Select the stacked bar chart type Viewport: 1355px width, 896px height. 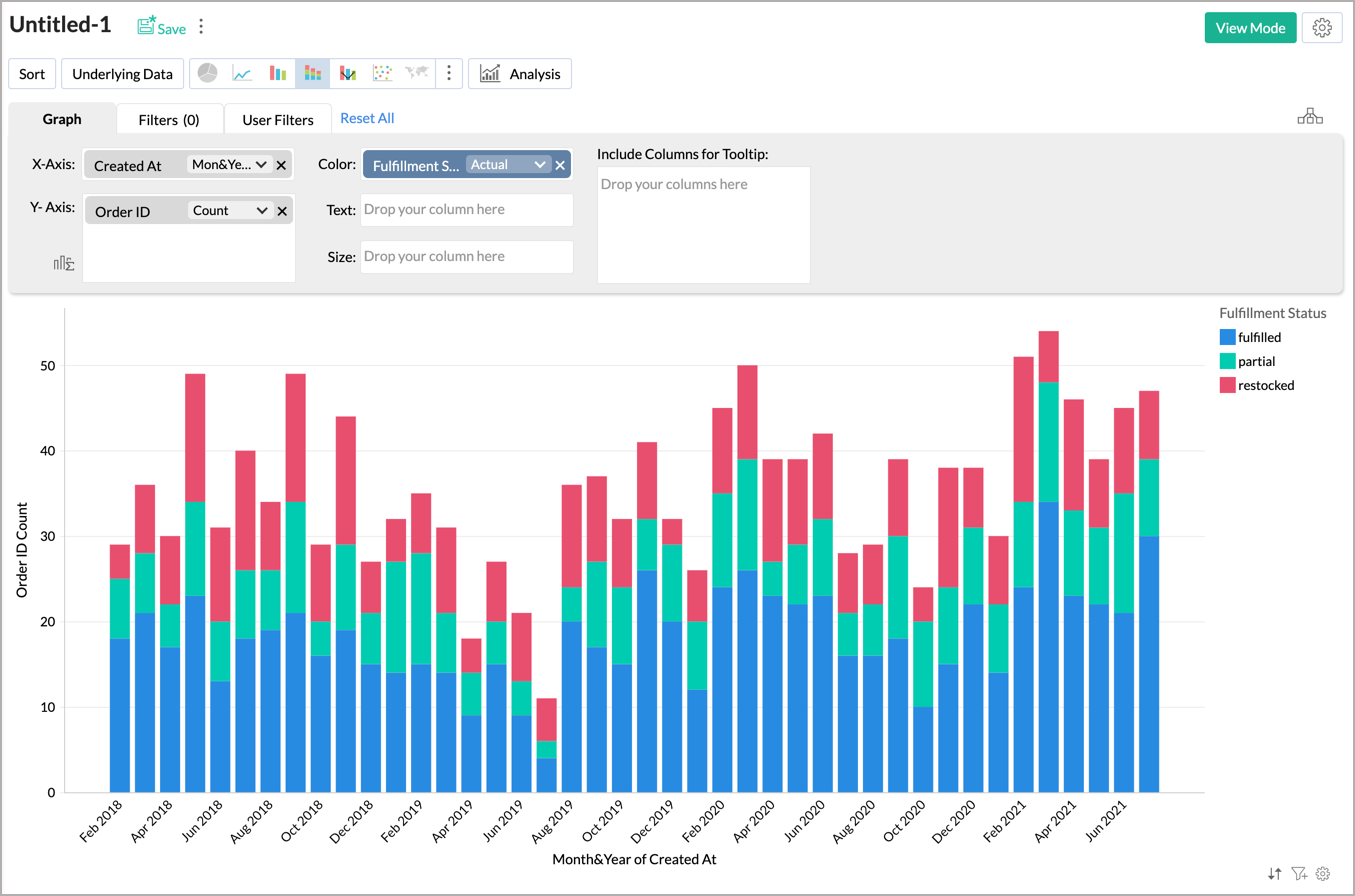pyautogui.click(x=312, y=73)
